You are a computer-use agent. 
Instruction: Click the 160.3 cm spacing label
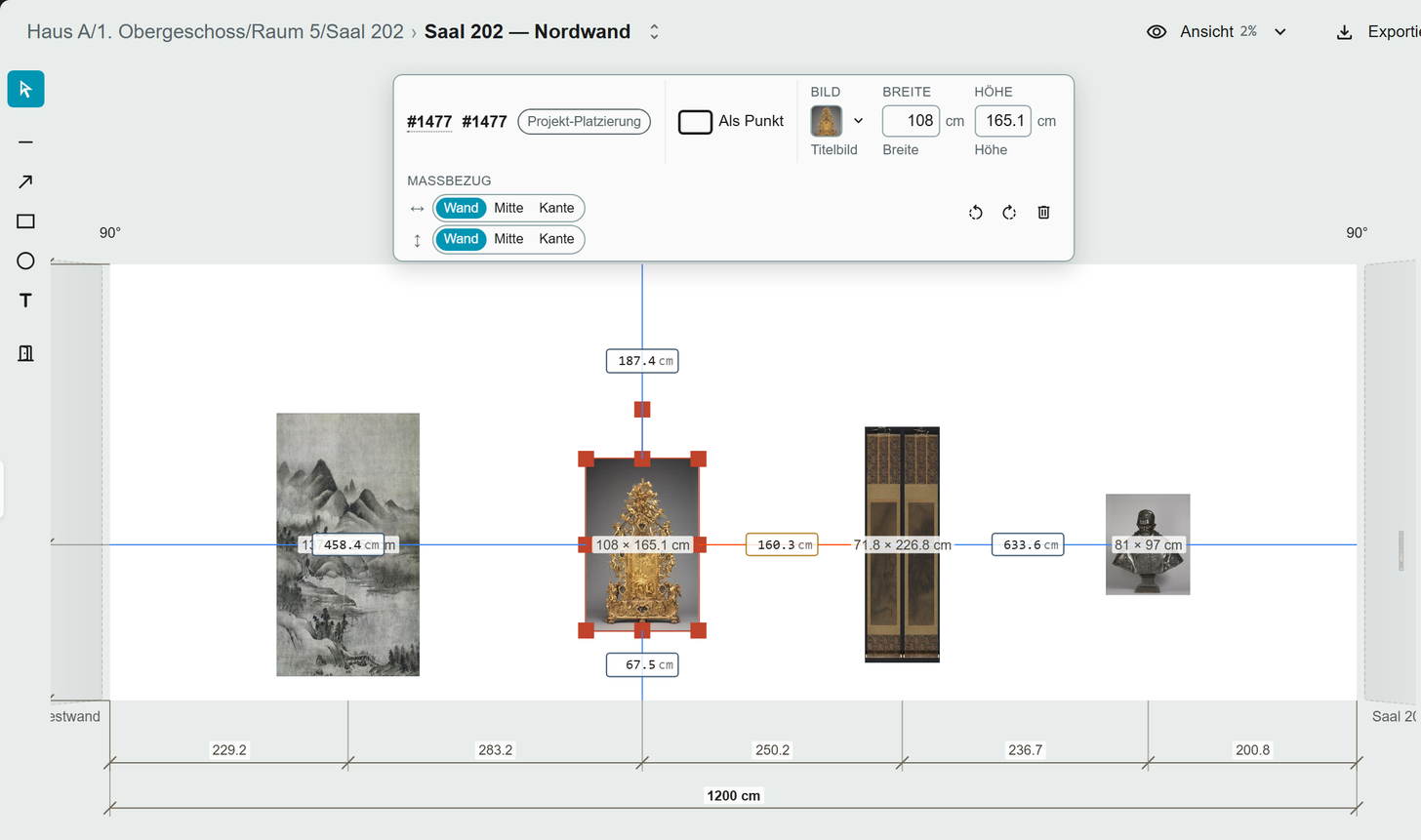click(x=782, y=544)
